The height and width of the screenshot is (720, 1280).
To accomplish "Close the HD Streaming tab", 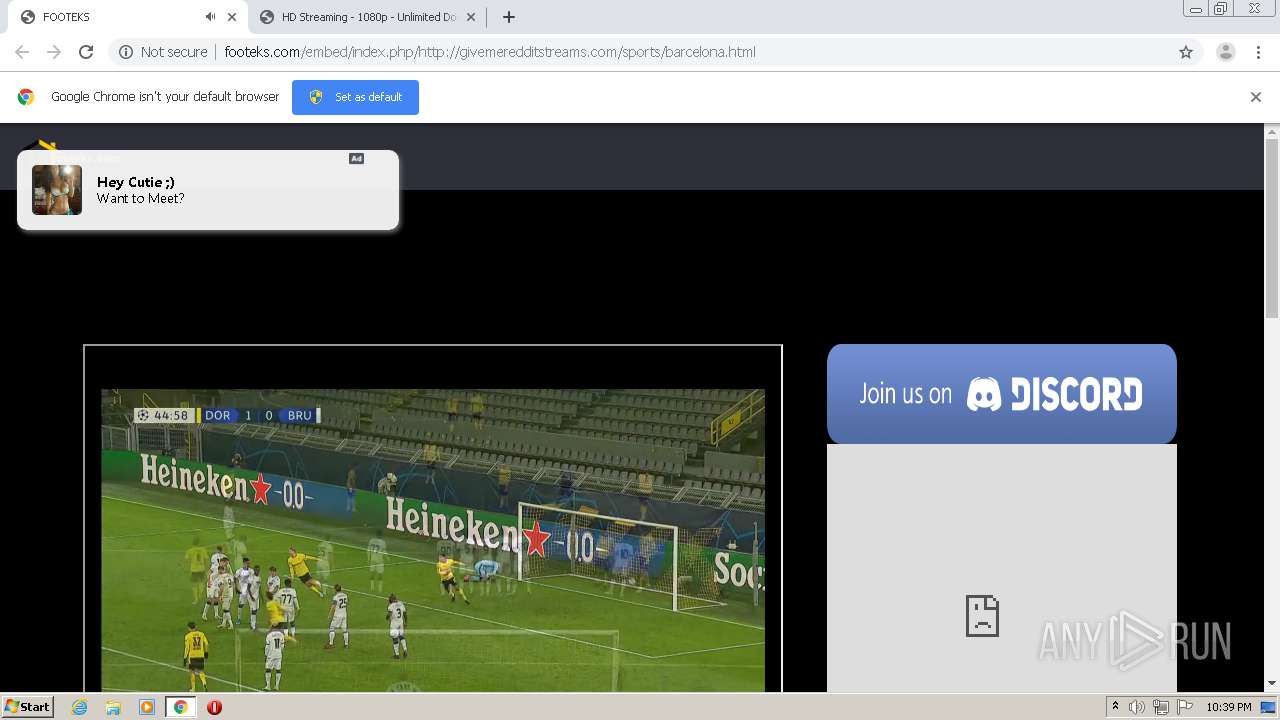I will pyautogui.click(x=471, y=17).
